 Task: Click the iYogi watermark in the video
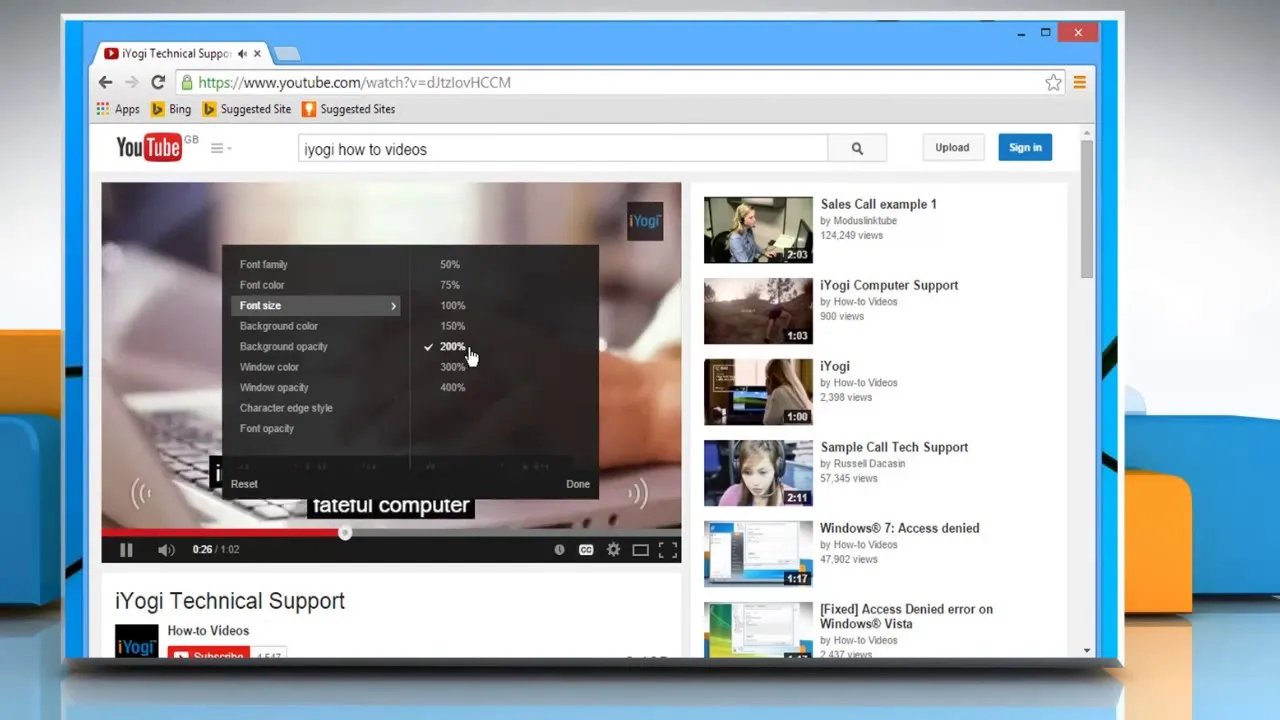tap(645, 221)
